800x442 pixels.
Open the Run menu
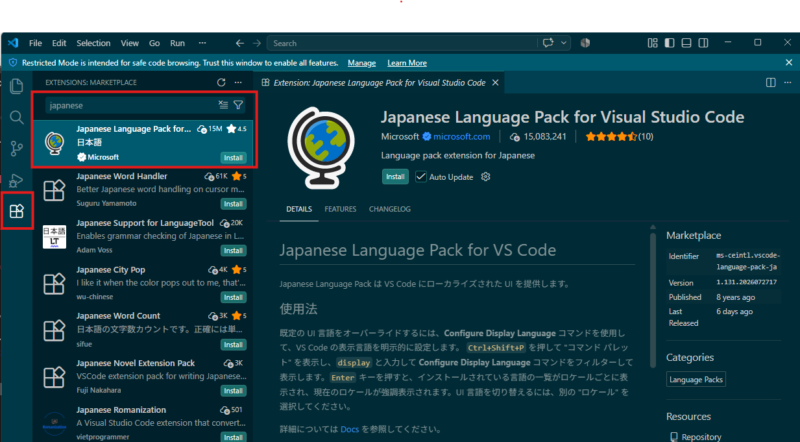click(177, 43)
